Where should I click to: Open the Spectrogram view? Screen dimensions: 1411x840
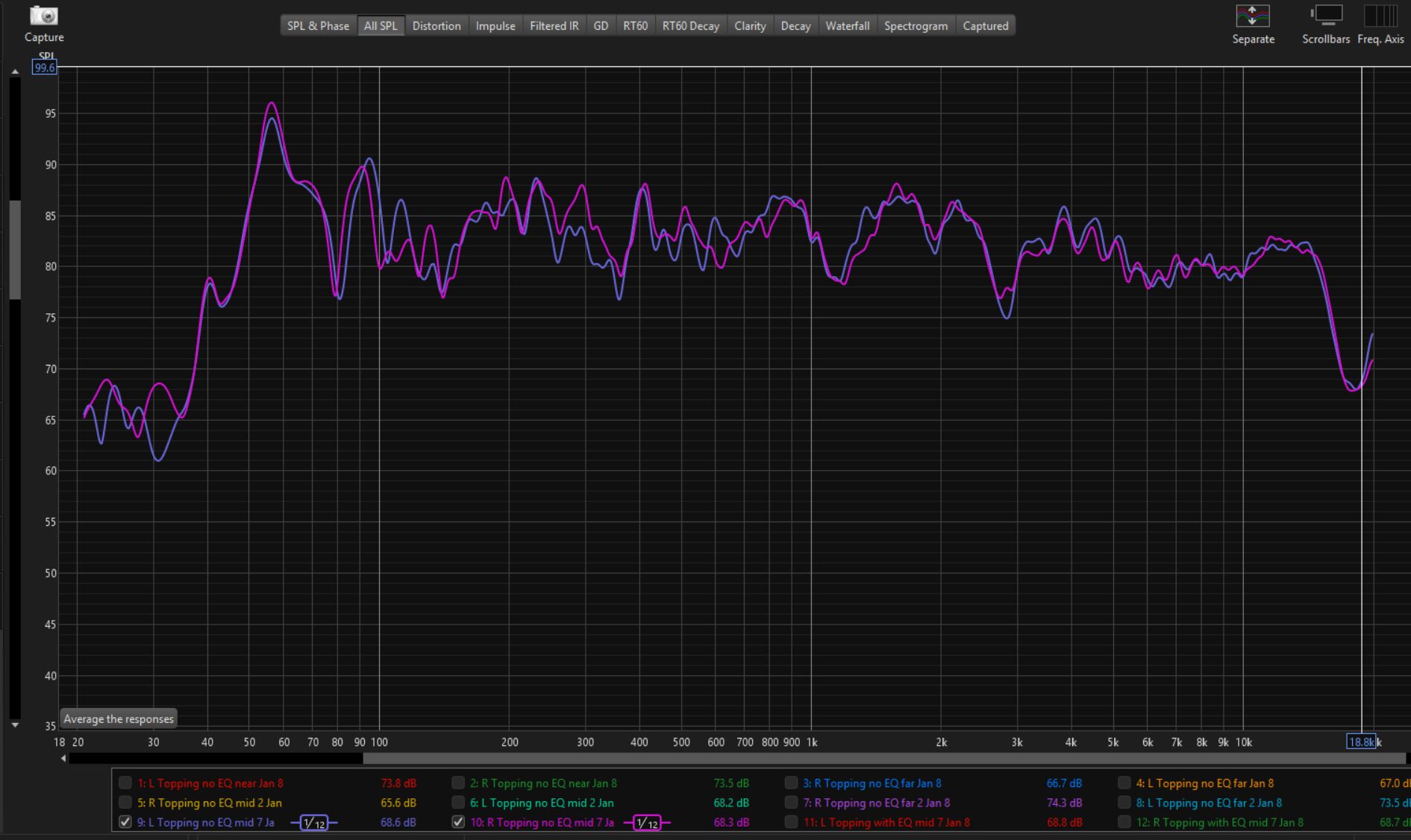(916, 26)
